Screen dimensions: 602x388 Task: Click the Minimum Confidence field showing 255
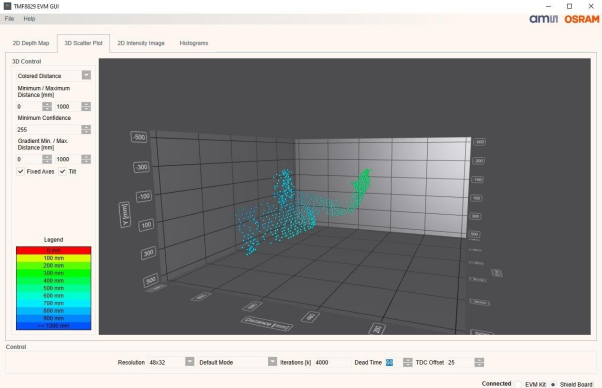pyautogui.click(x=49, y=130)
